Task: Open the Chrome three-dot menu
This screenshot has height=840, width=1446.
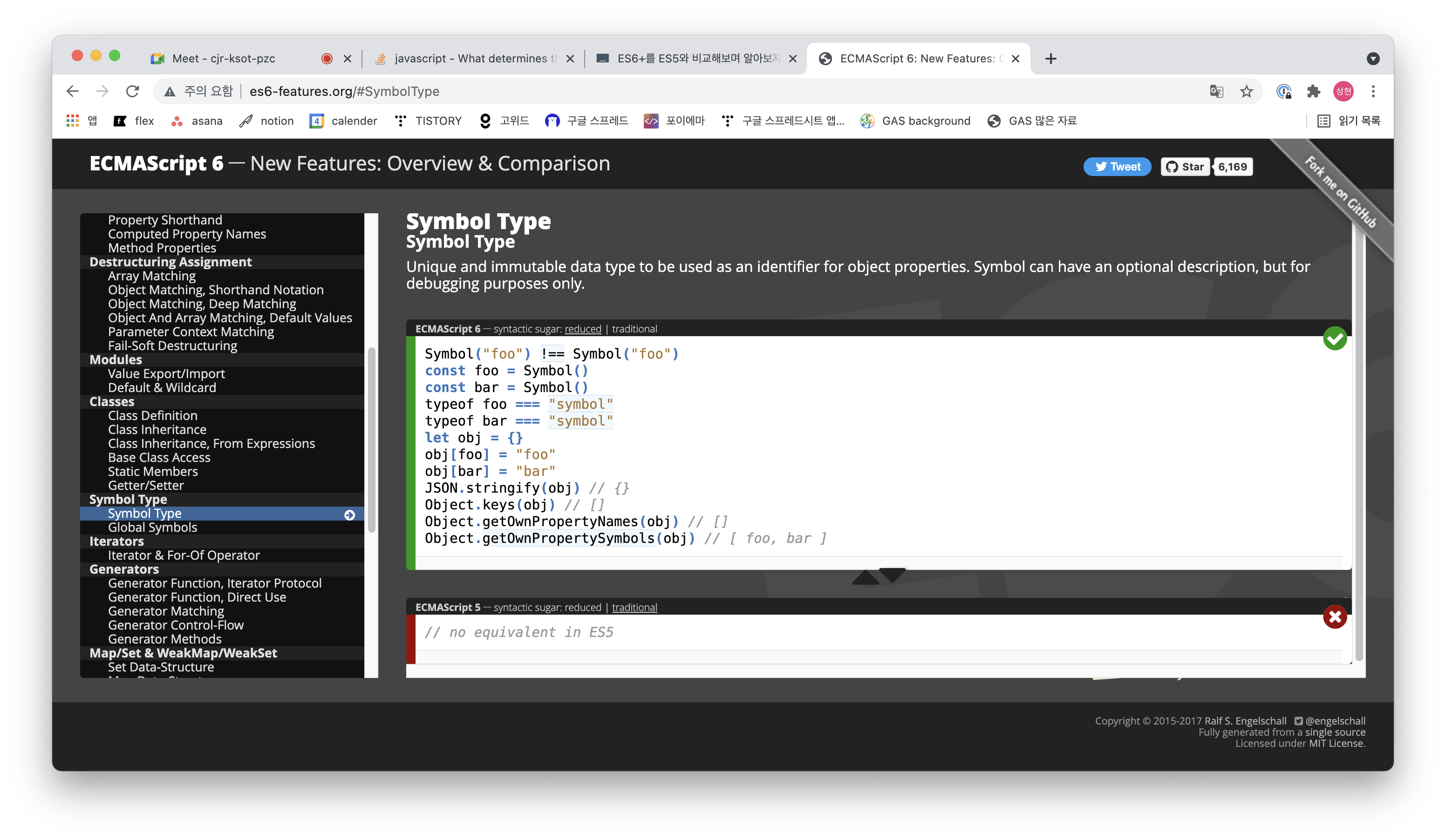Action: (1373, 91)
